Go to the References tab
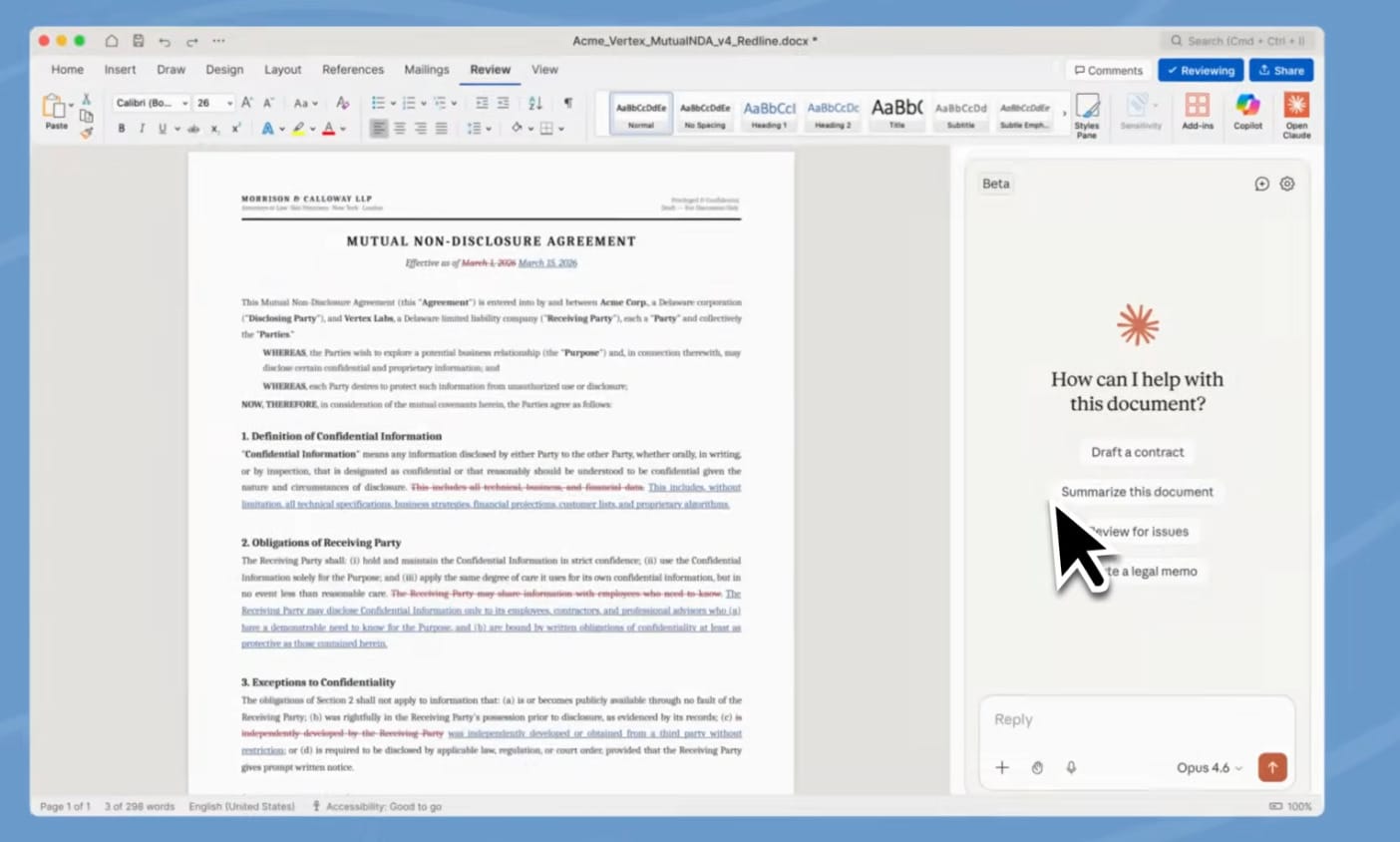The width and height of the screenshot is (1400, 842). pyautogui.click(x=353, y=70)
